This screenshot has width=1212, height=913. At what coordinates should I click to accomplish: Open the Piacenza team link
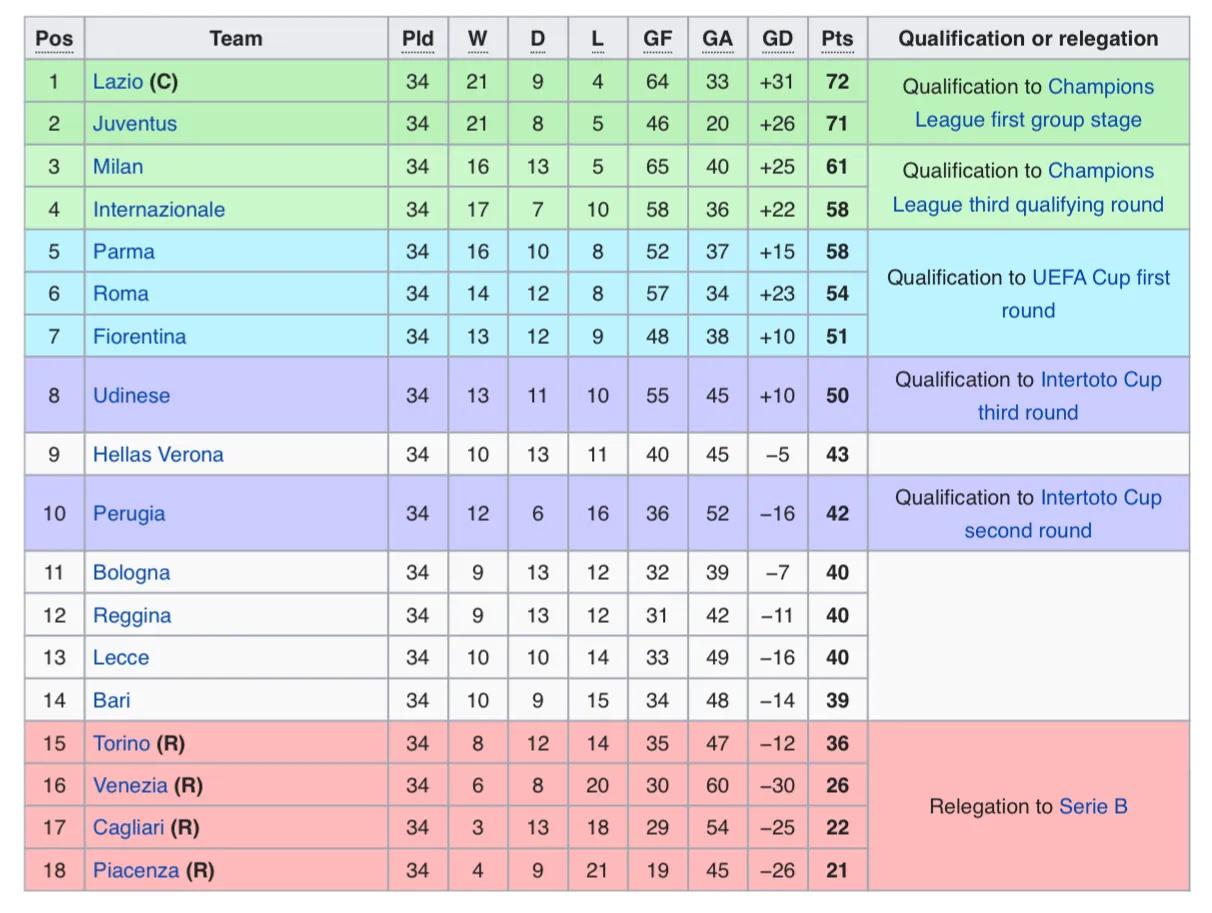pyautogui.click(x=136, y=871)
